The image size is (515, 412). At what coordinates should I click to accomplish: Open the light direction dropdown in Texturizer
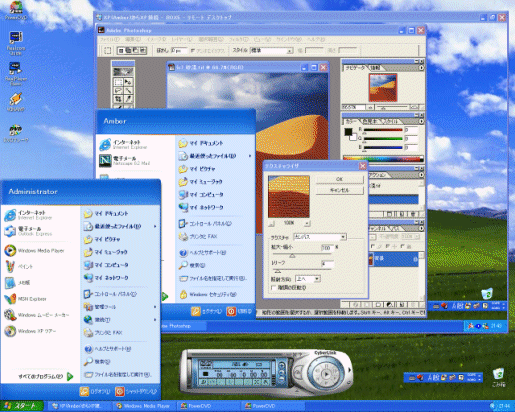(x=317, y=279)
